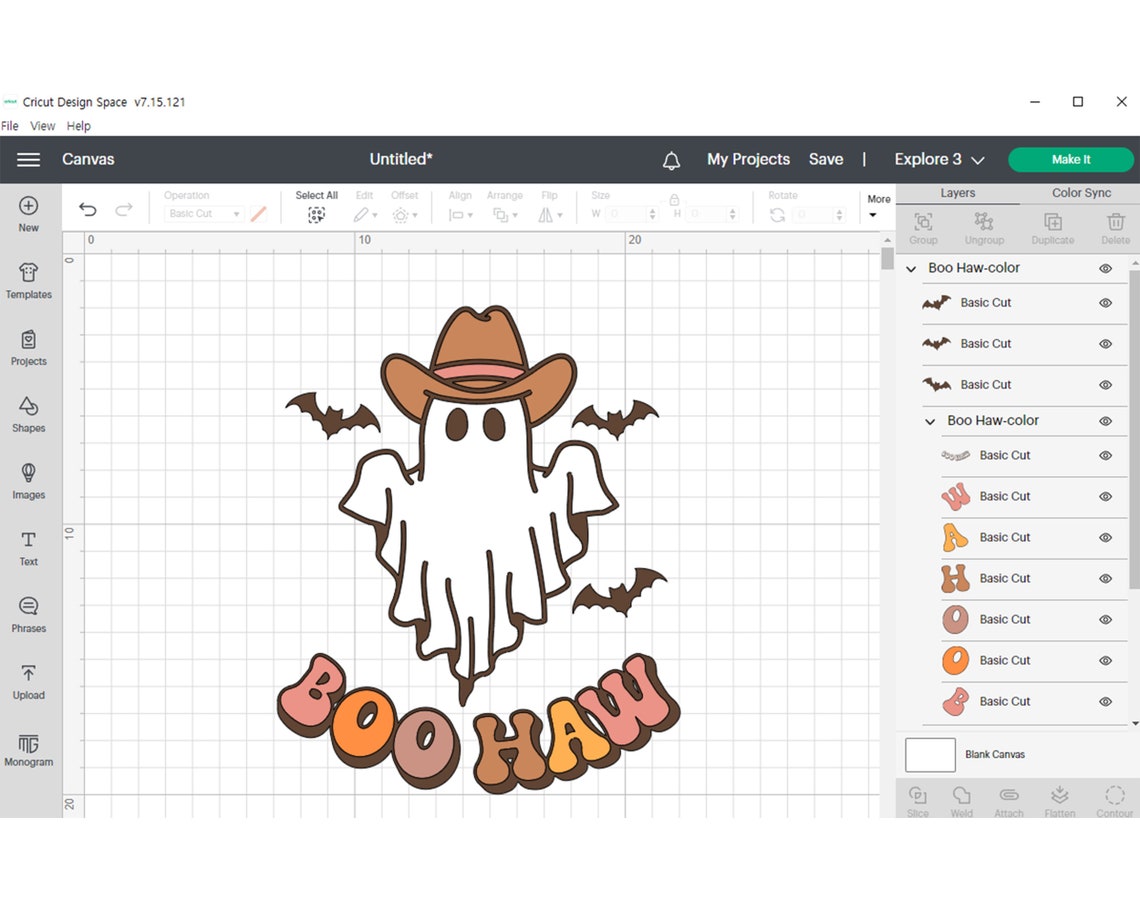Click the green Make It button
Image resolution: width=1140 pixels, height=912 pixels.
pos(1071,159)
